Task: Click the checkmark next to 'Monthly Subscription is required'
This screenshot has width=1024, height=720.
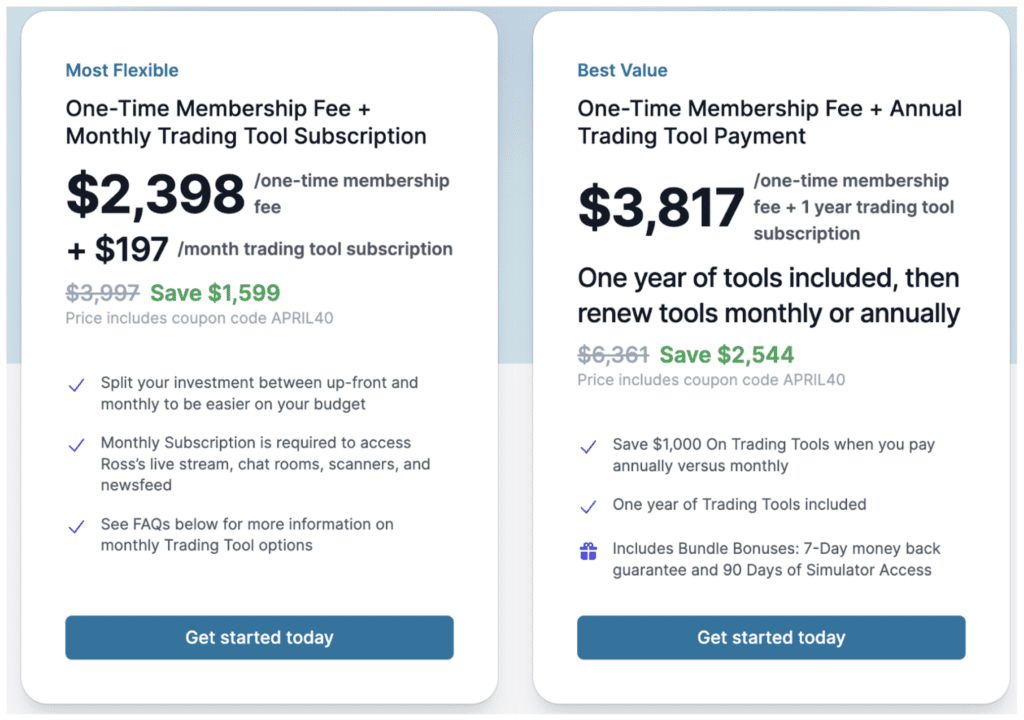Action: click(77, 445)
